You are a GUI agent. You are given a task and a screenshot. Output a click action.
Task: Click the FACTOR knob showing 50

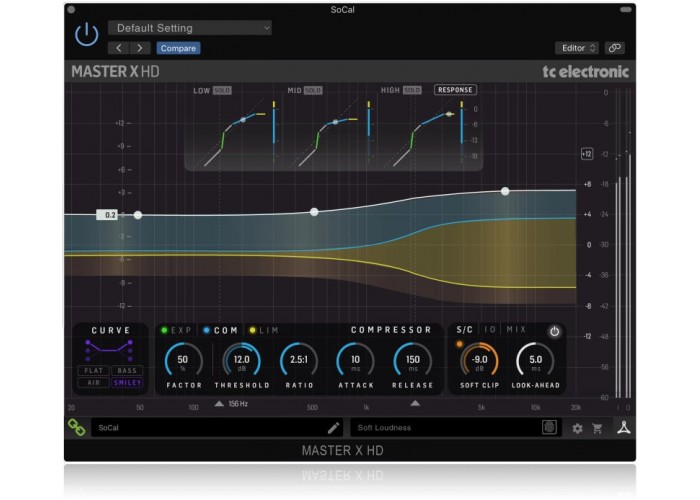(x=183, y=361)
